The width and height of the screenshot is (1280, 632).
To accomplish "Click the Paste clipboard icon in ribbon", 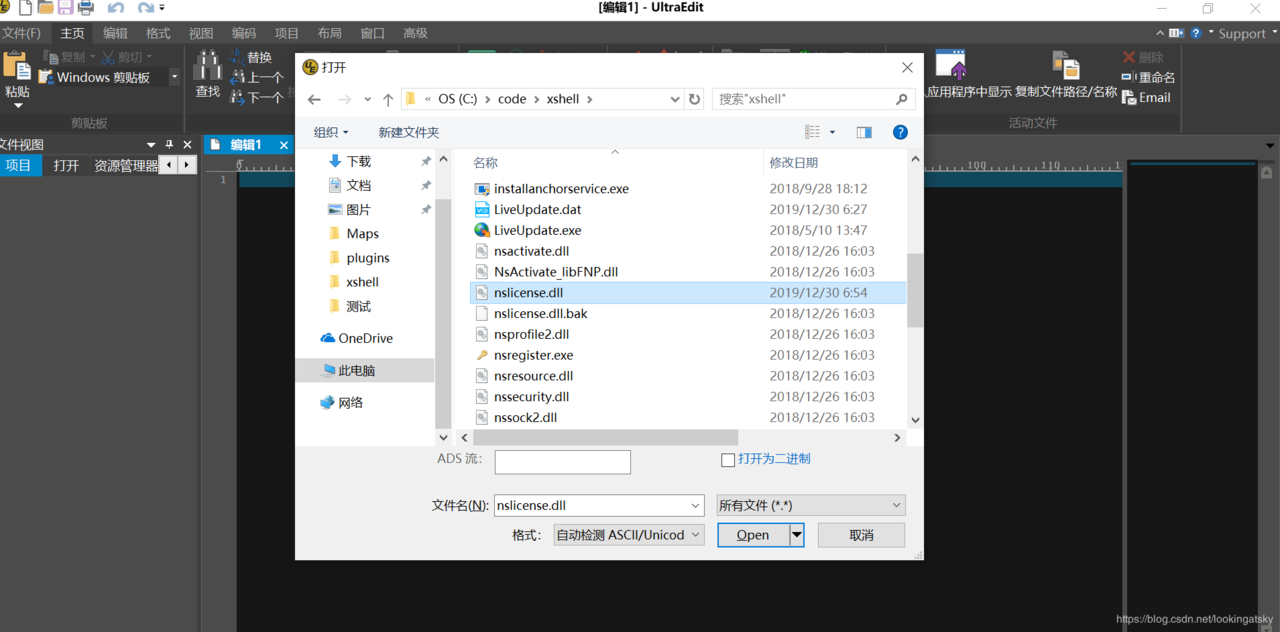I will [16, 65].
